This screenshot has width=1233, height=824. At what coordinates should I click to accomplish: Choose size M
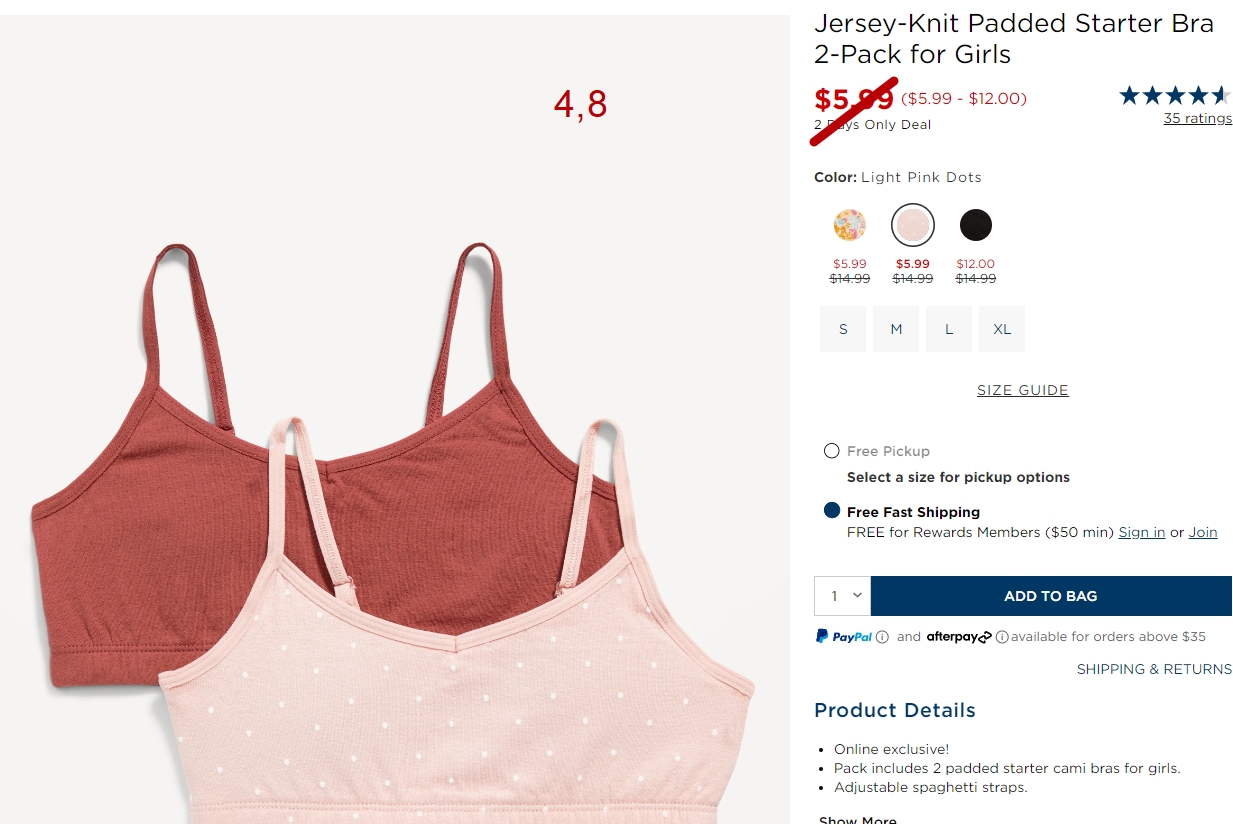click(x=896, y=329)
